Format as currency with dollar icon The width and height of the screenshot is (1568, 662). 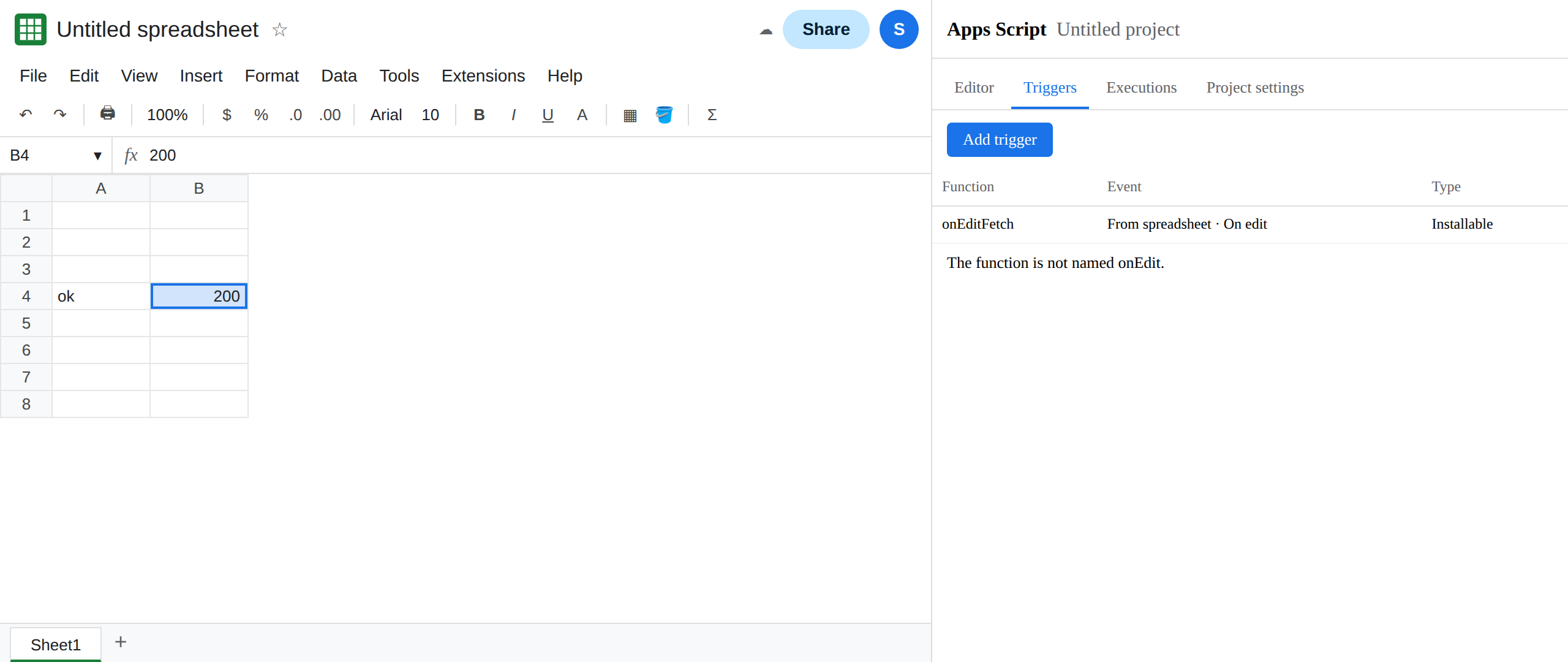point(227,115)
